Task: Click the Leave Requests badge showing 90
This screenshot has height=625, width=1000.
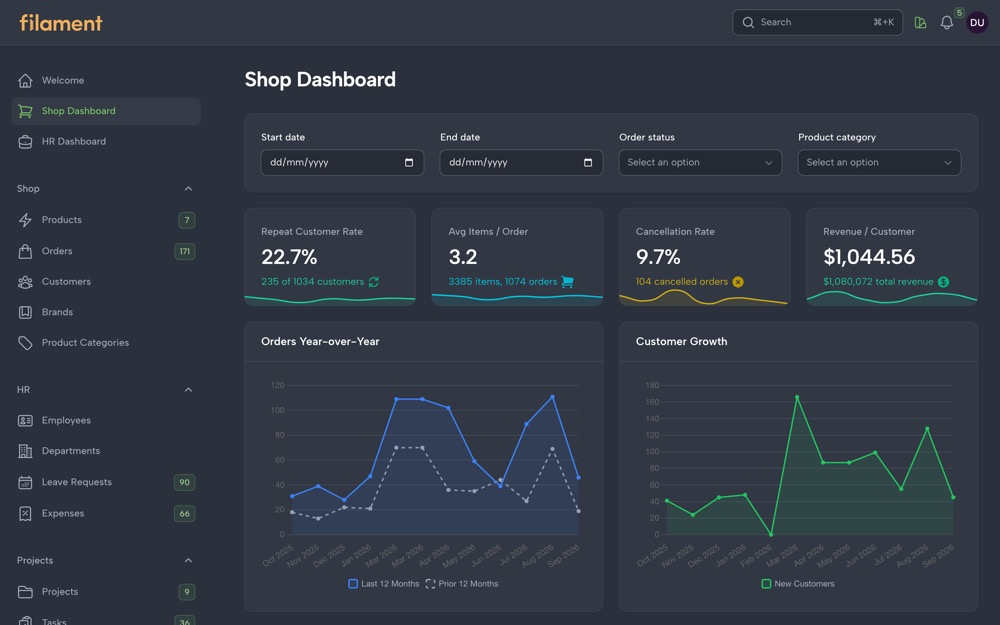Action: (185, 482)
